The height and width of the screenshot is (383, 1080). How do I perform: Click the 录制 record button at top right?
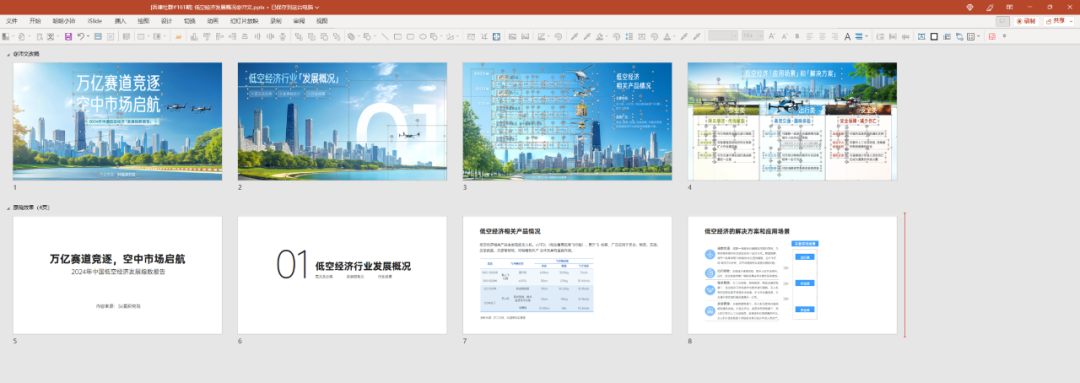pos(1026,21)
